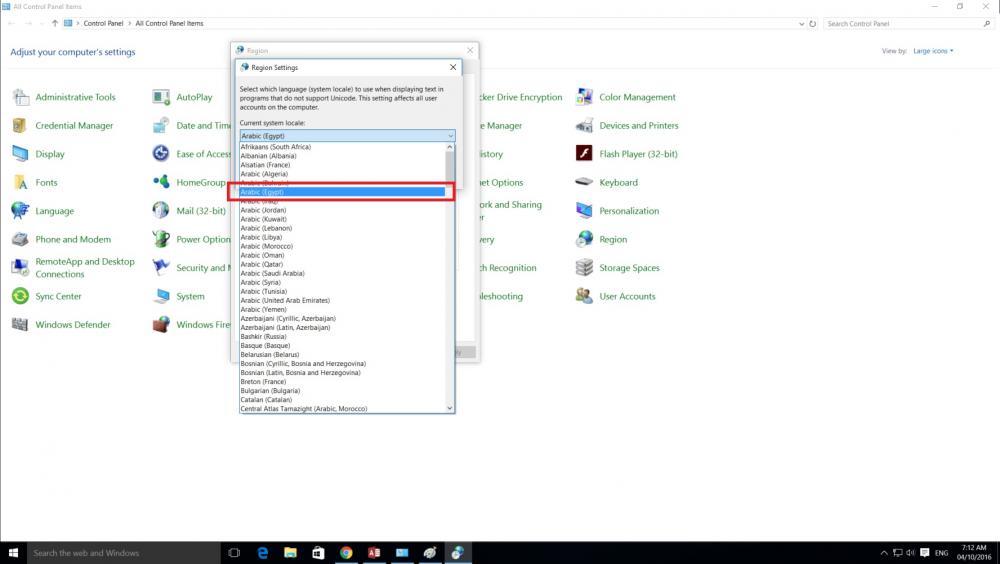Open Phone and Modem icon

pyautogui.click(x=20, y=239)
